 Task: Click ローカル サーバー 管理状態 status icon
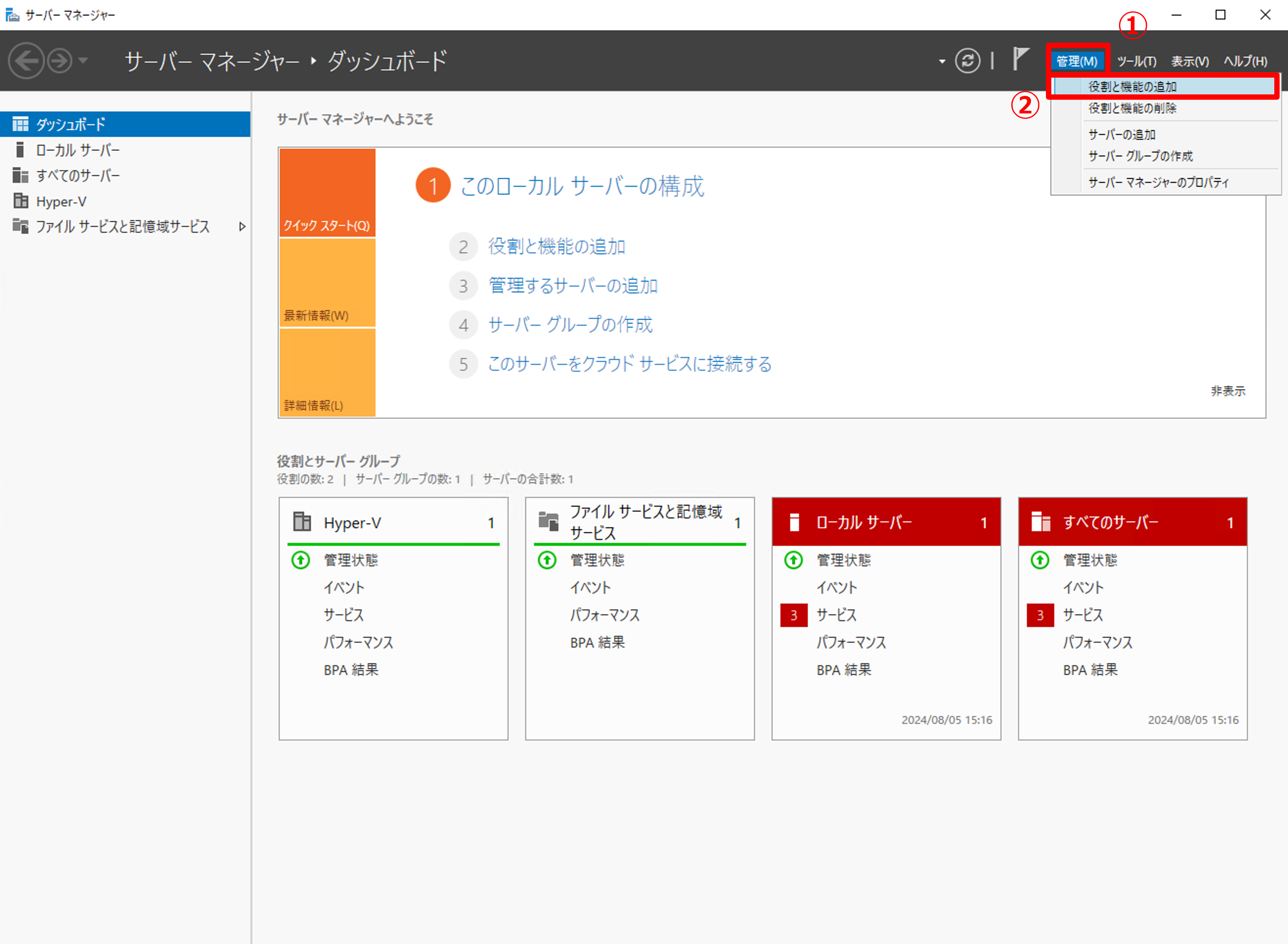(x=793, y=560)
